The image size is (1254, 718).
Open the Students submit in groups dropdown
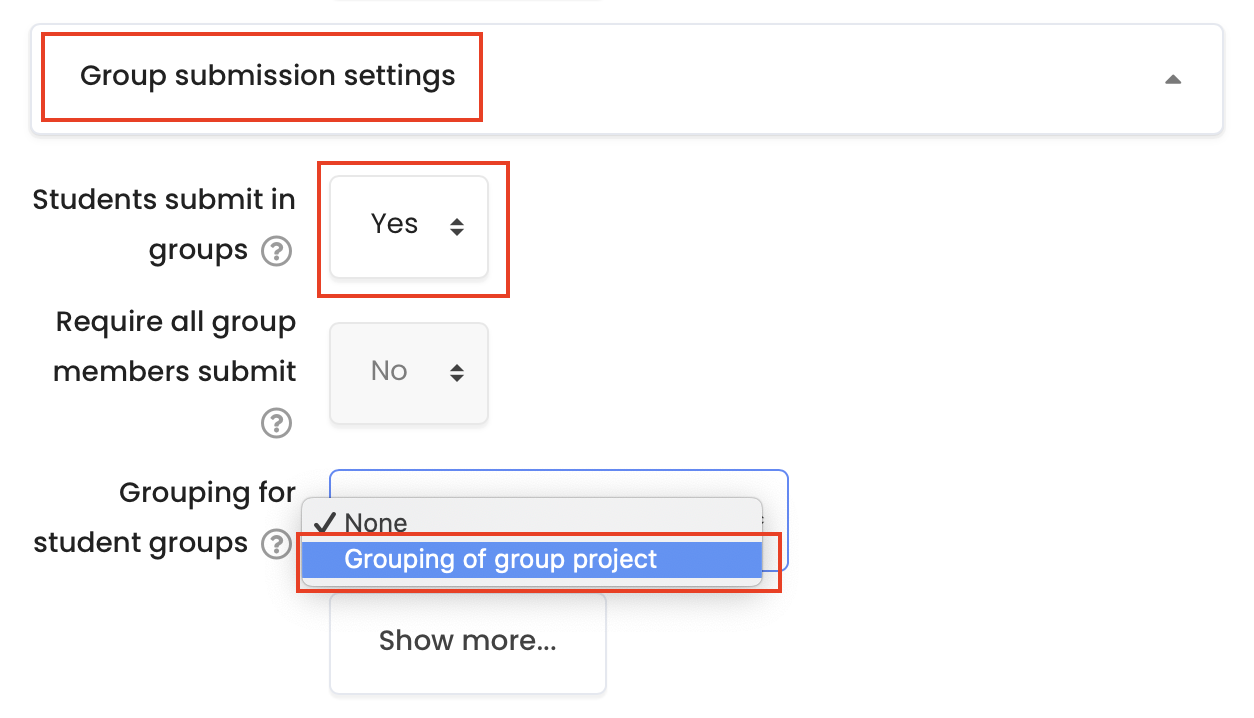pyautogui.click(x=409, y=226)
